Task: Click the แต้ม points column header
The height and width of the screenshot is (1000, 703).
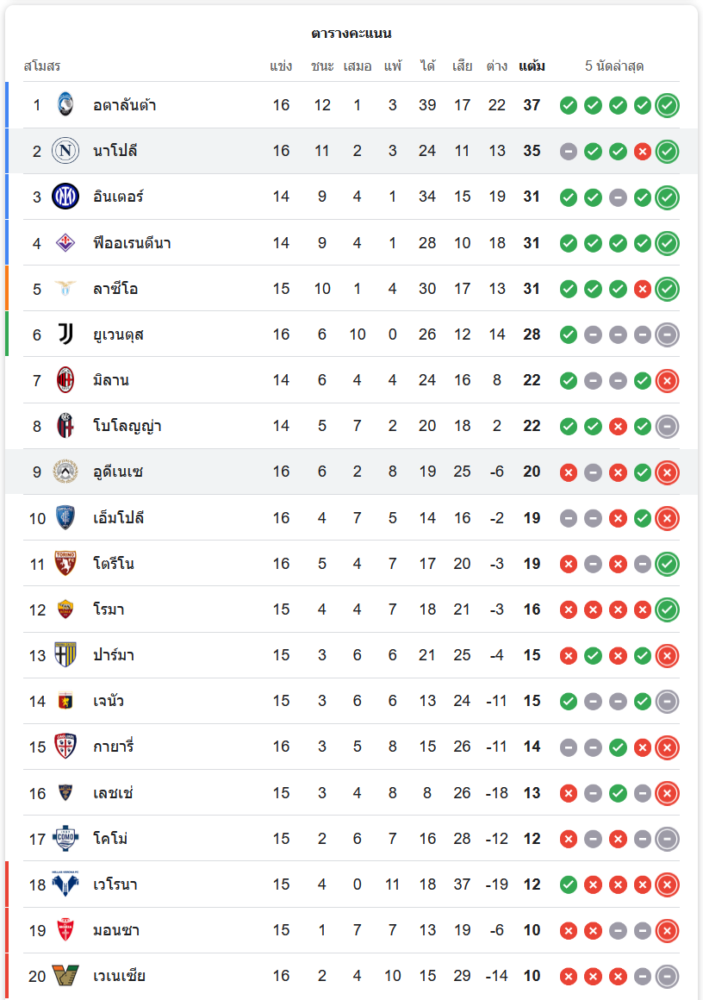Action: point(532,66)
